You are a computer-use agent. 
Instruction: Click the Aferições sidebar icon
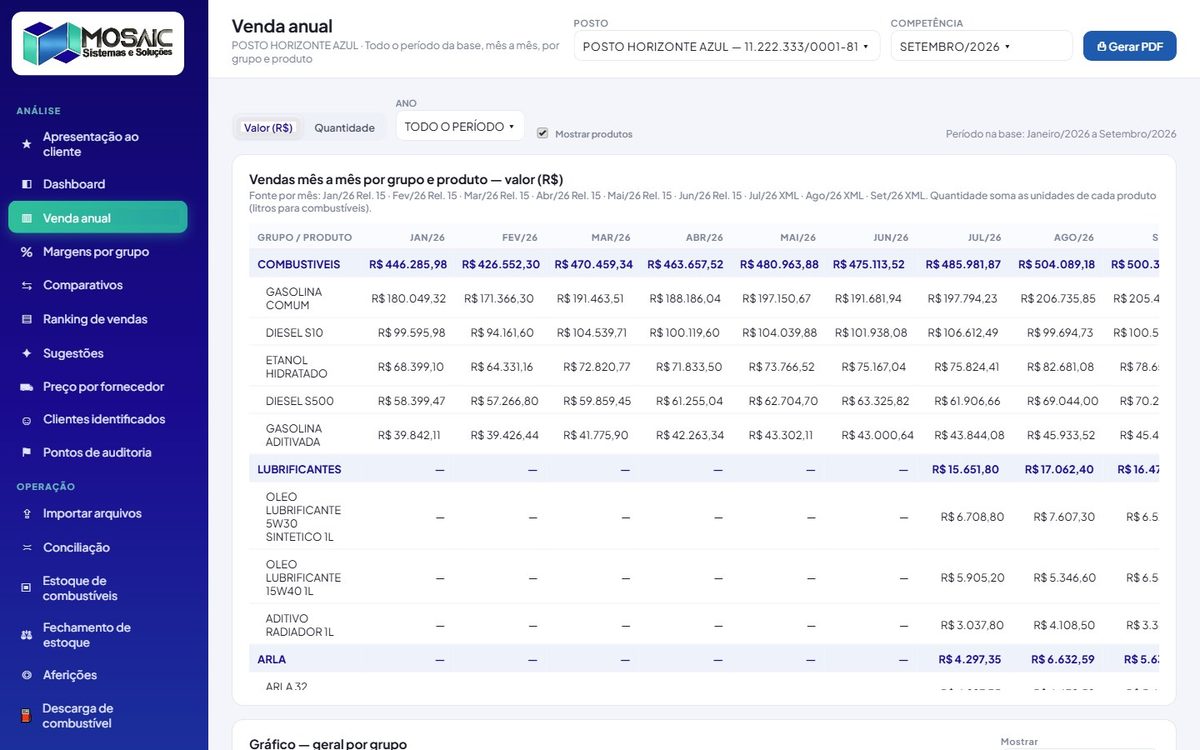pyautogui.click(x=27, y=675)
